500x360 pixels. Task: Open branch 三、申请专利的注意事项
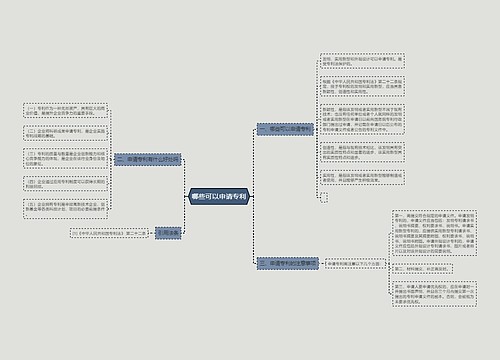[x=288, y=264]
